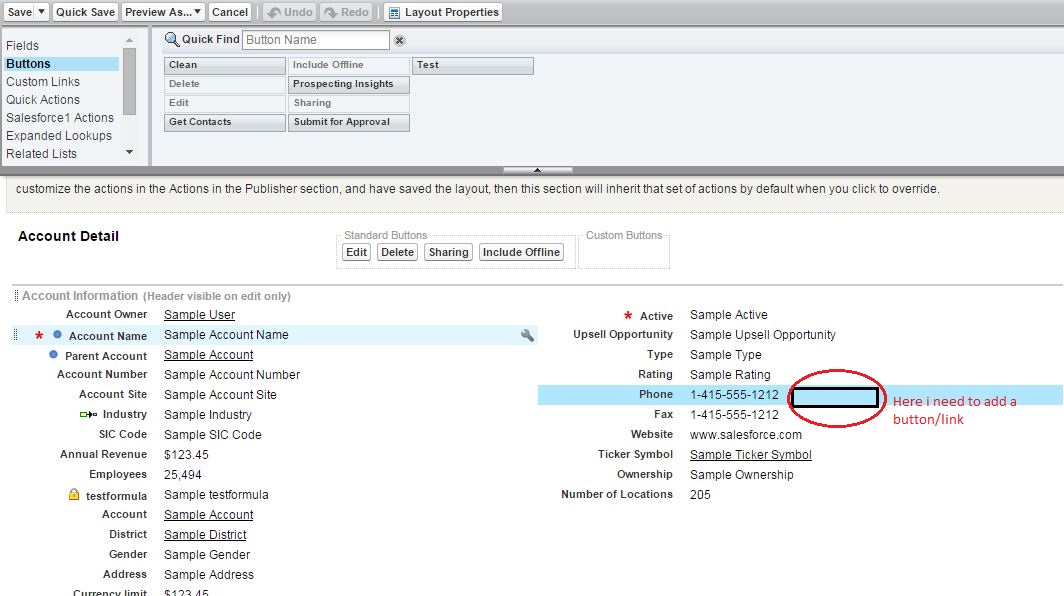This screenshot has height=596, width=1064.
Task: Select Quick Actions in the palette list
Action: [43, 100]
